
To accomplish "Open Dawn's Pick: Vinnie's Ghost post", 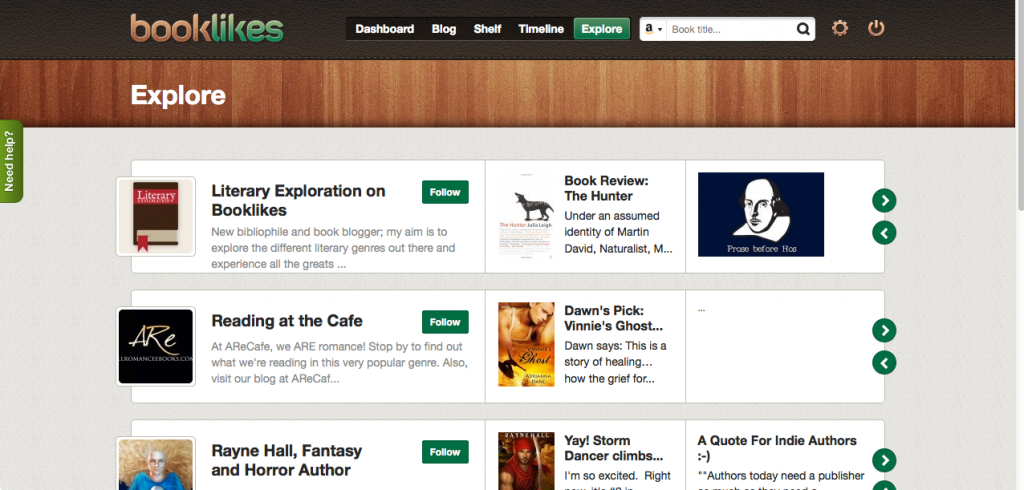I will (614, 318).
